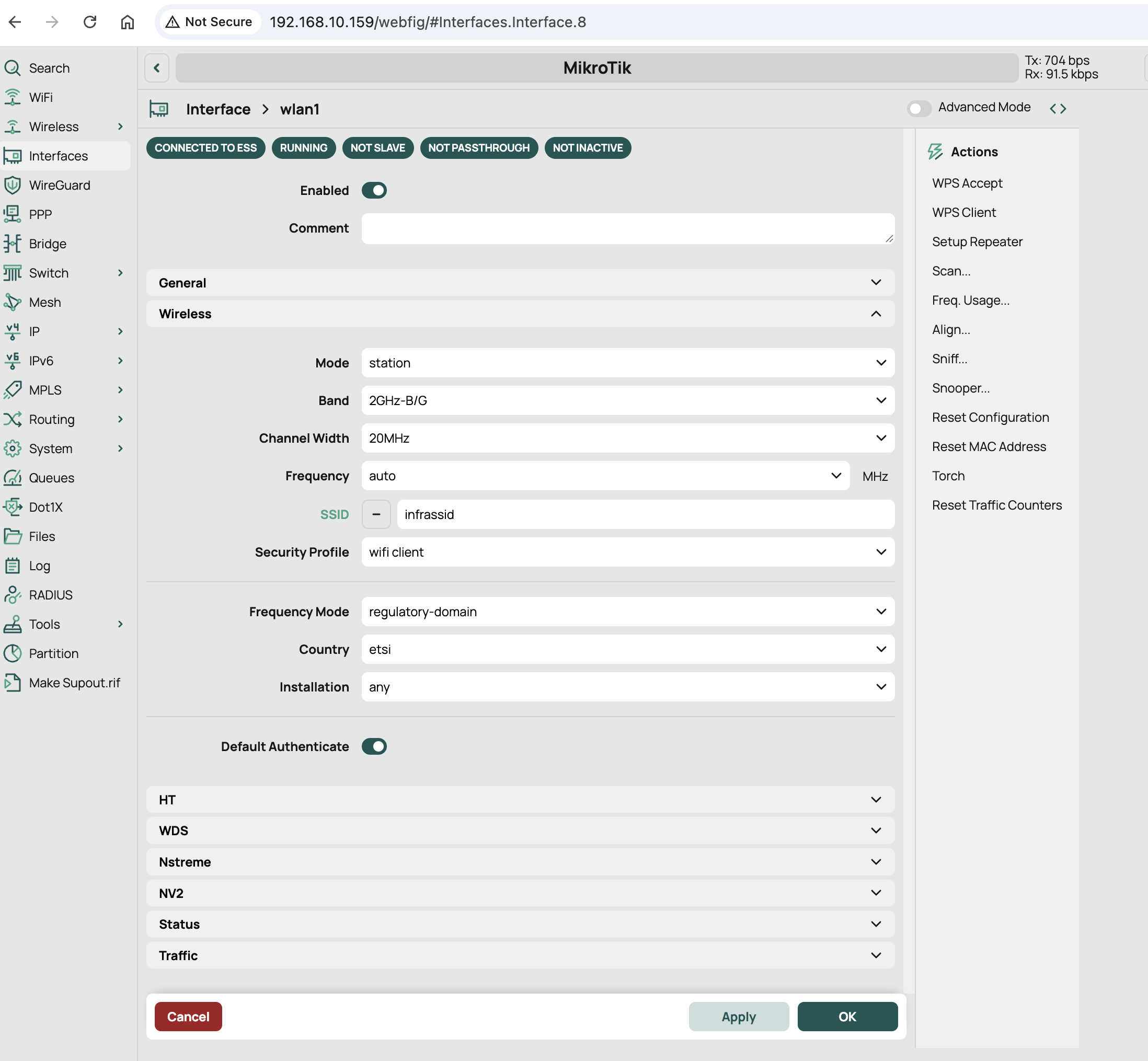Disable the interface Enabled toggle
This screenshot has height=1061, width=1148.
pyautogui.click(x=374, y=190)
